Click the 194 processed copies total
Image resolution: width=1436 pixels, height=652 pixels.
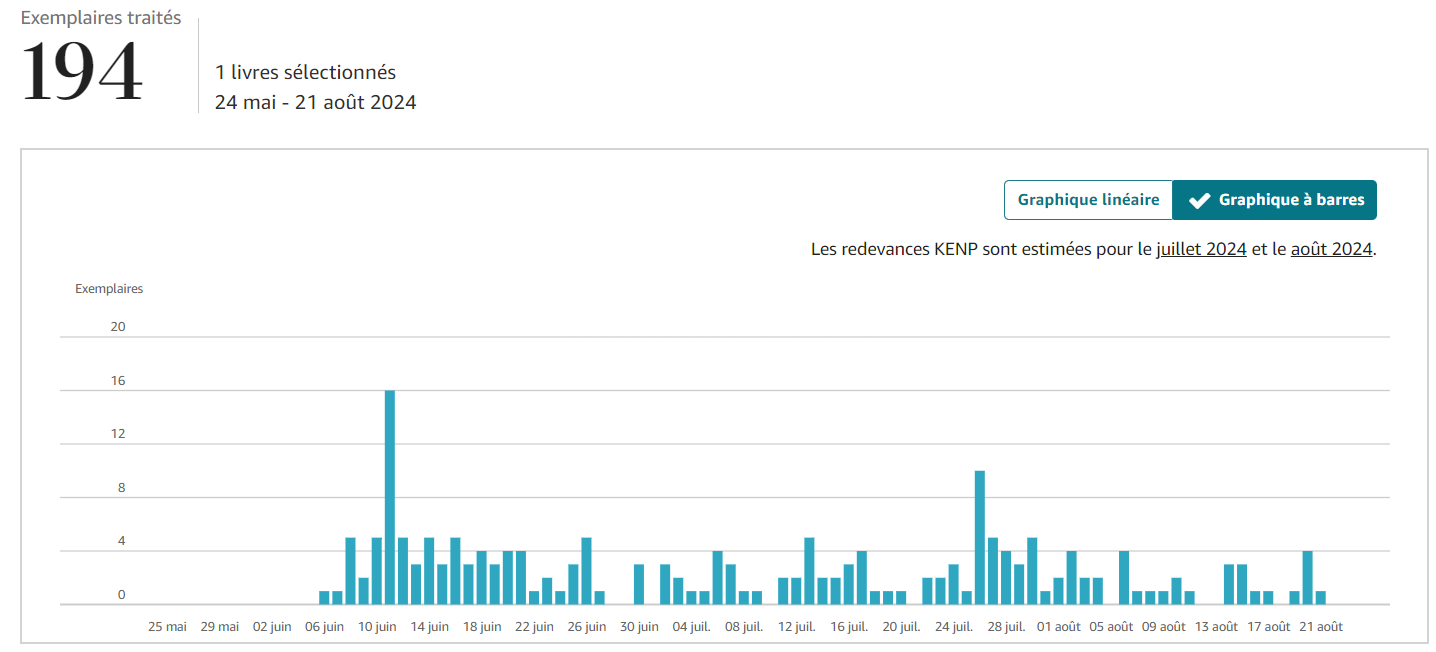tap(82, 73)
